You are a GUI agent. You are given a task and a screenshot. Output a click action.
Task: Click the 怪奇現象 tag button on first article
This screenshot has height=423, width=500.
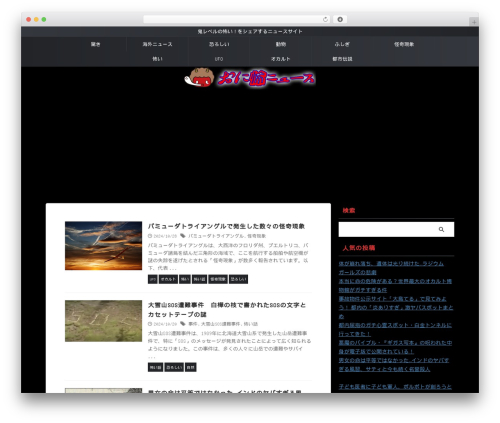pos(218,279)
